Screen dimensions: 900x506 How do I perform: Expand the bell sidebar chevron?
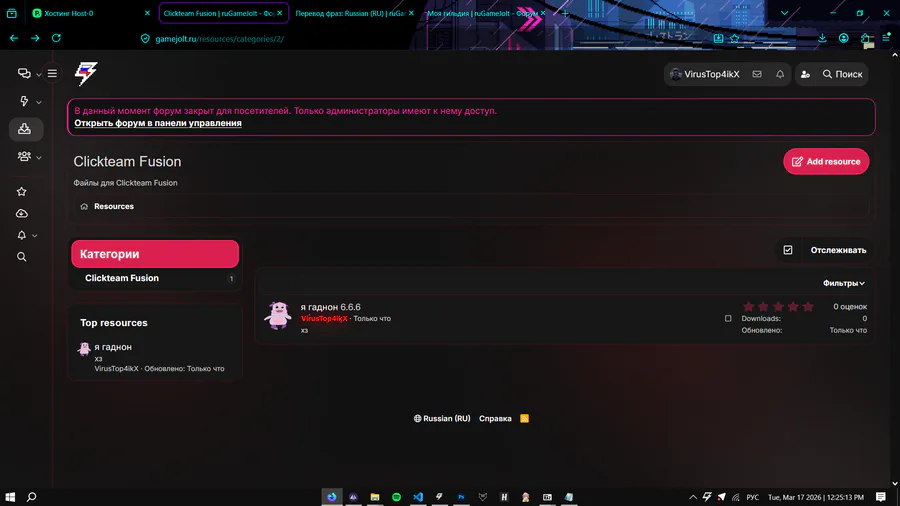[34, 236]
